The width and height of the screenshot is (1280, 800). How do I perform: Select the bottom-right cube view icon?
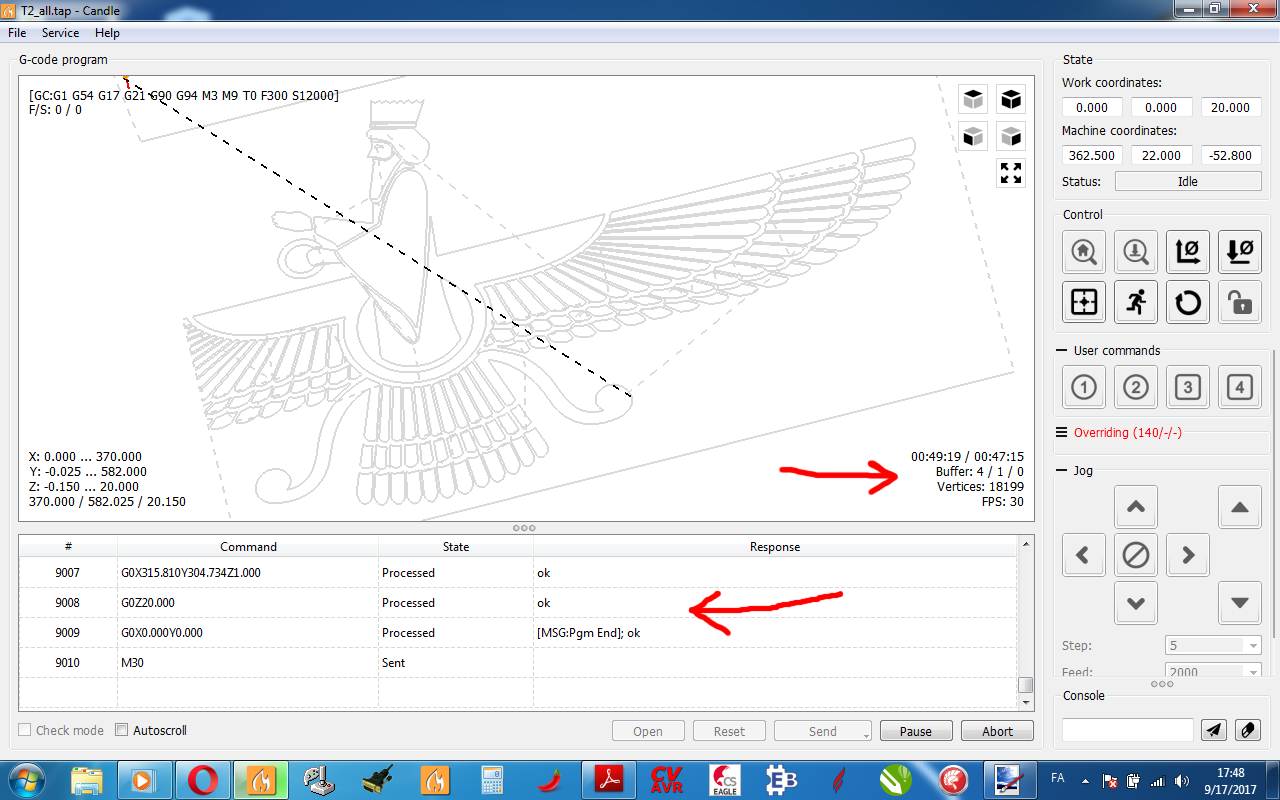[1011, 136]
